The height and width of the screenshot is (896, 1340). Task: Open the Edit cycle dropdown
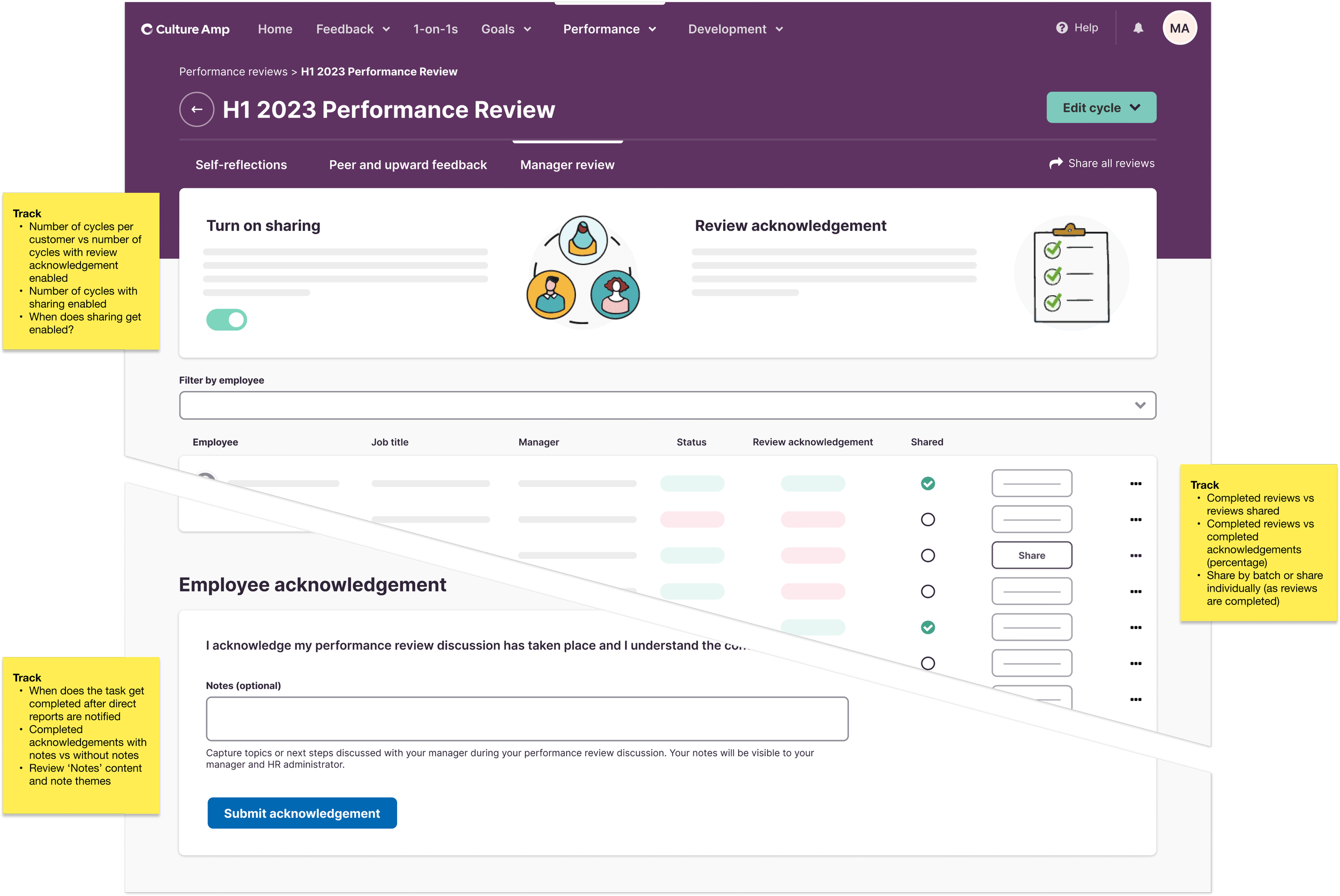tap(1100, 107)
